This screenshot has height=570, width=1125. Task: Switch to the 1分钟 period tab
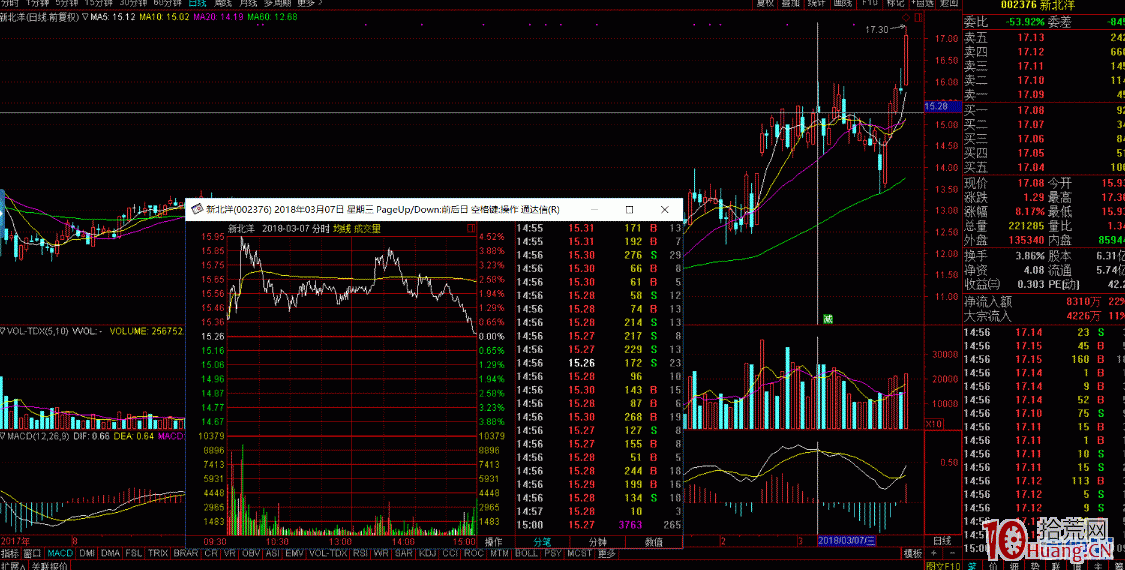(37, 3)
